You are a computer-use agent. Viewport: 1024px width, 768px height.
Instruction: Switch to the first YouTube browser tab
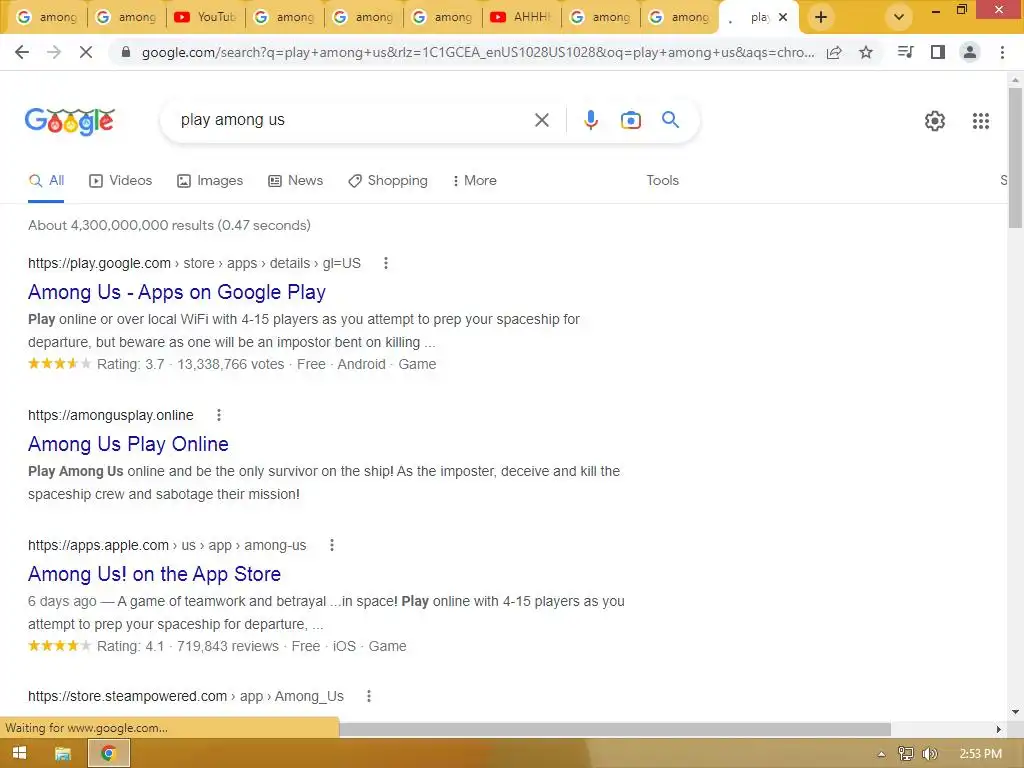pos(206,17)
